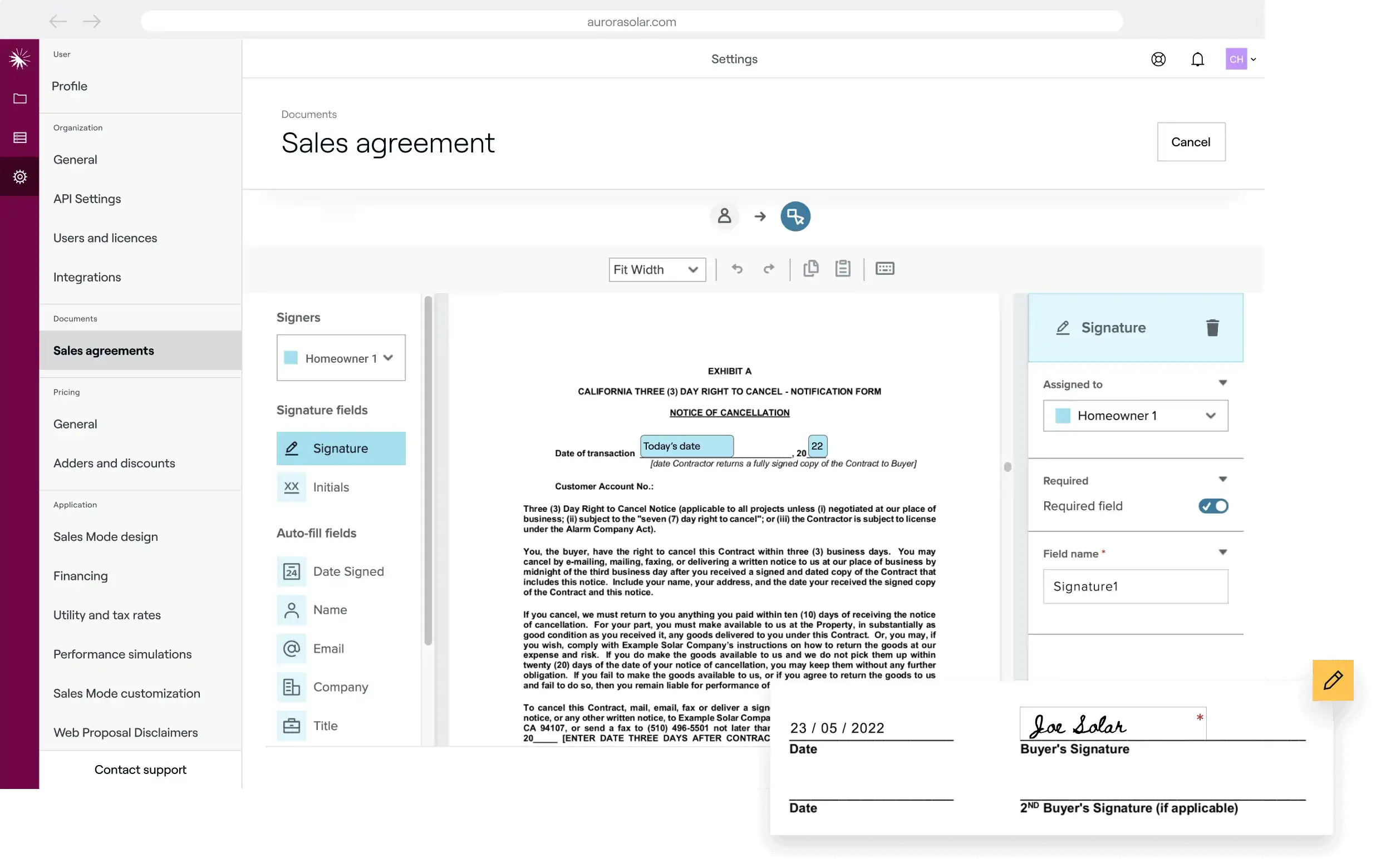The image size is (1381, 868).
Task: Select the signers step person icon
Action: pyautogui.click(x=724, y=216)
